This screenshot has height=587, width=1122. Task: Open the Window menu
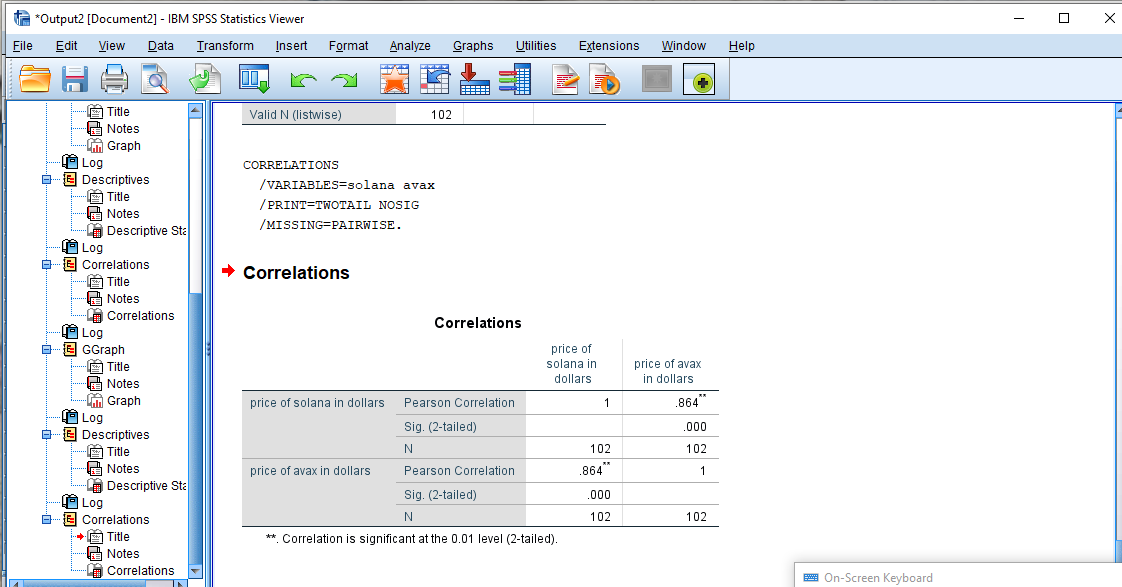[x=683, y=46]
